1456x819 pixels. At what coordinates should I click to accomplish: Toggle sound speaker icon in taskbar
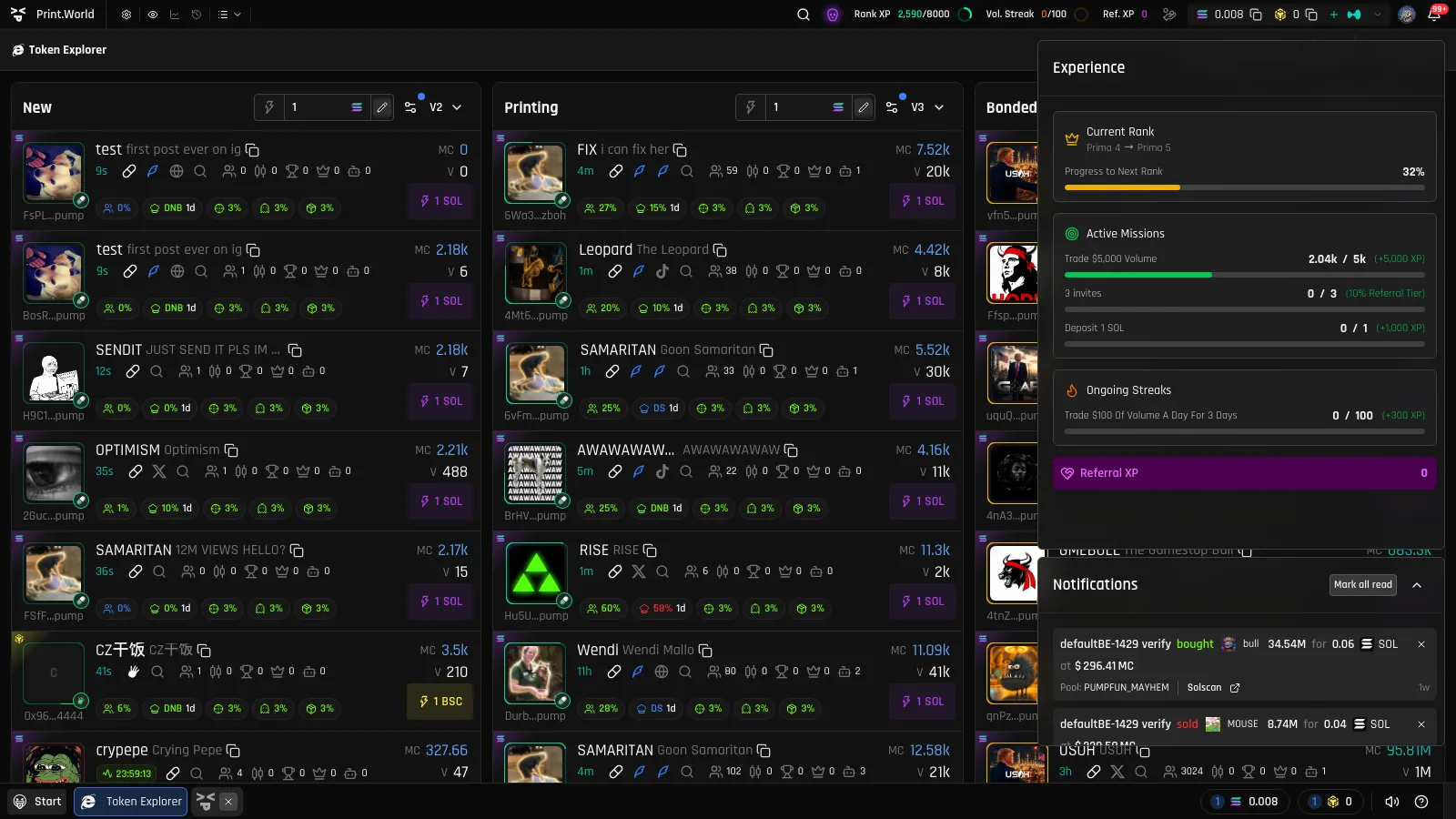click(1392, 802)
